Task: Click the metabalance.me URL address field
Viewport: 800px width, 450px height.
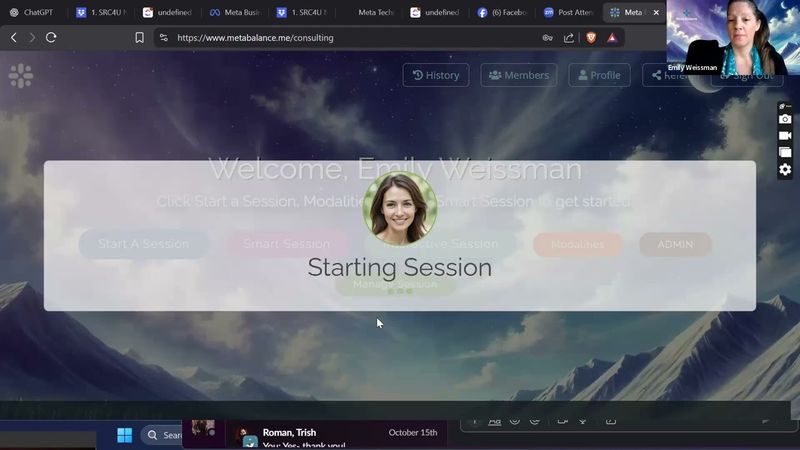Action: tap(350, 37)
